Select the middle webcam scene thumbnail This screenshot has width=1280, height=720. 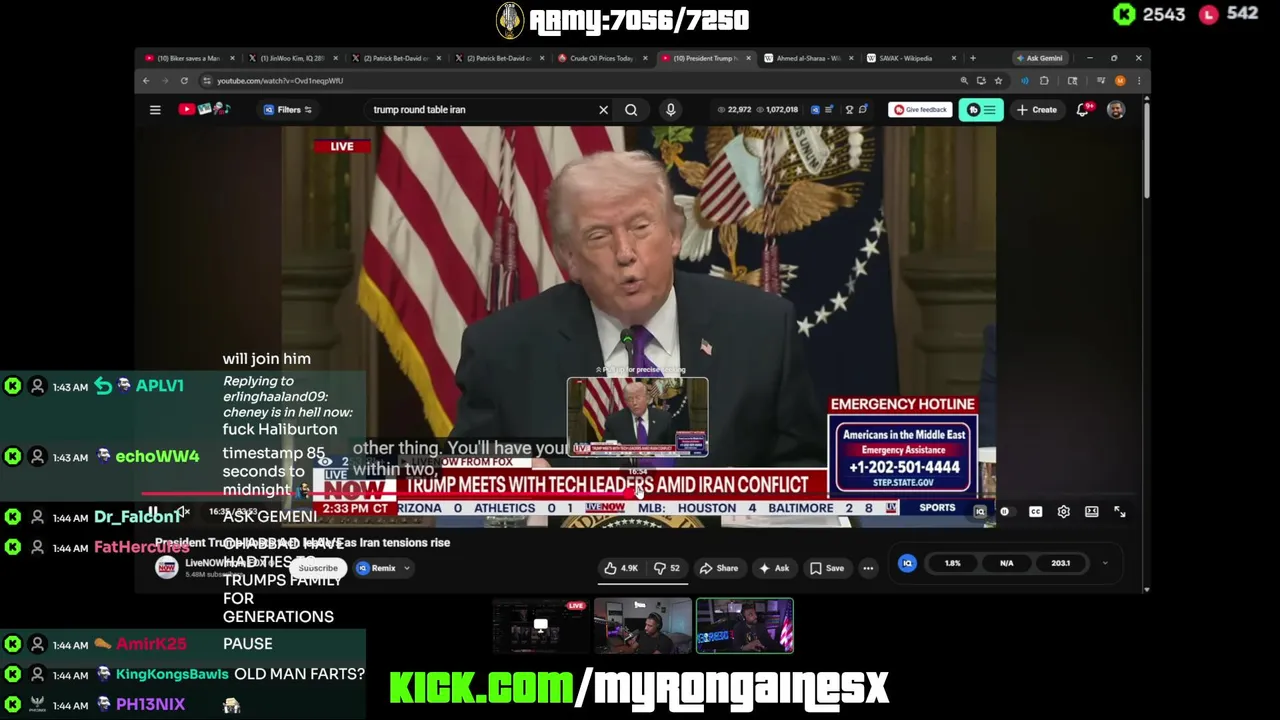coord(642,626)
